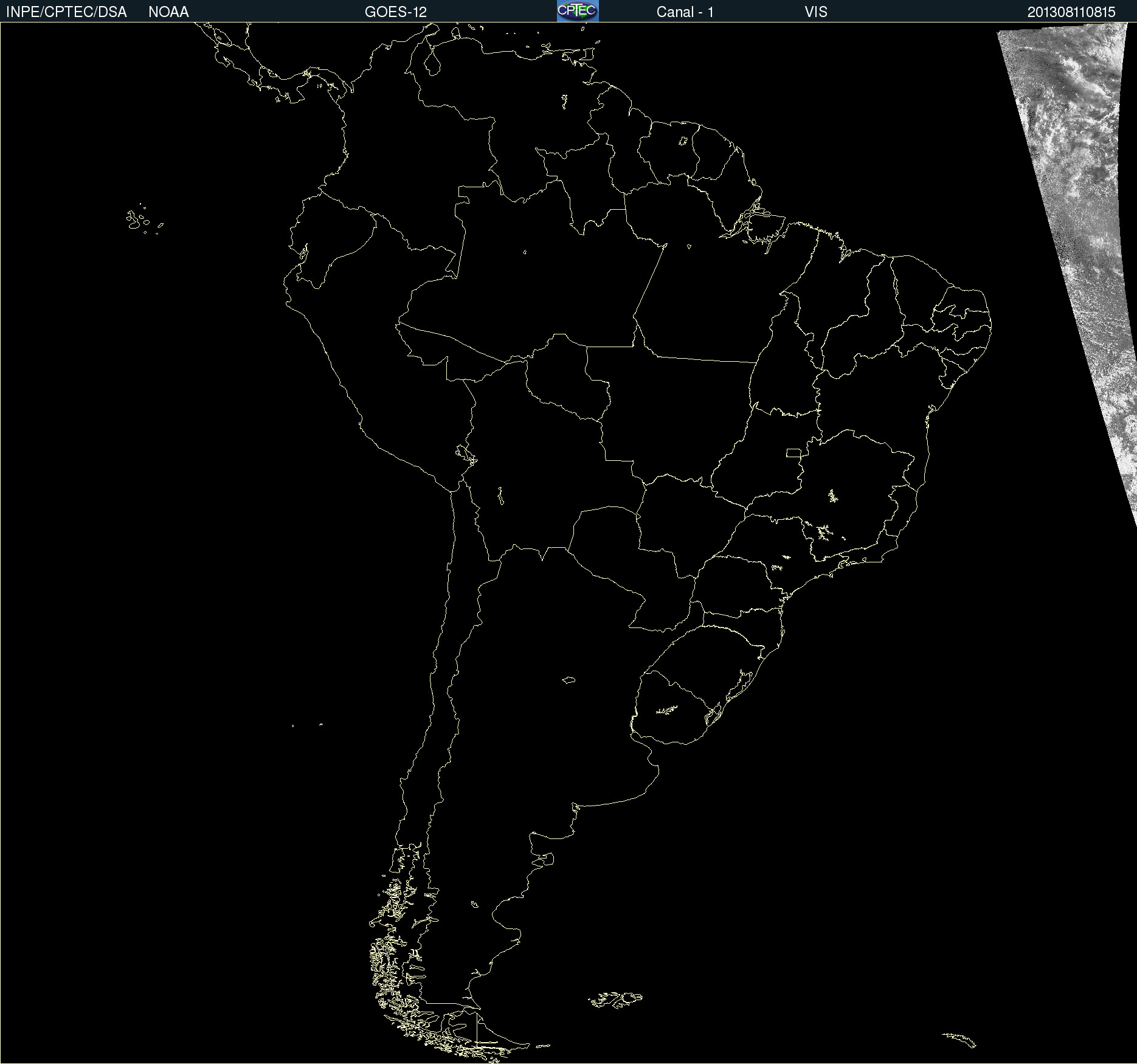The image size is (1137, 1064).
Task: Click the INPE/CPTEC/DSA header label
Action: click(66, 12)
